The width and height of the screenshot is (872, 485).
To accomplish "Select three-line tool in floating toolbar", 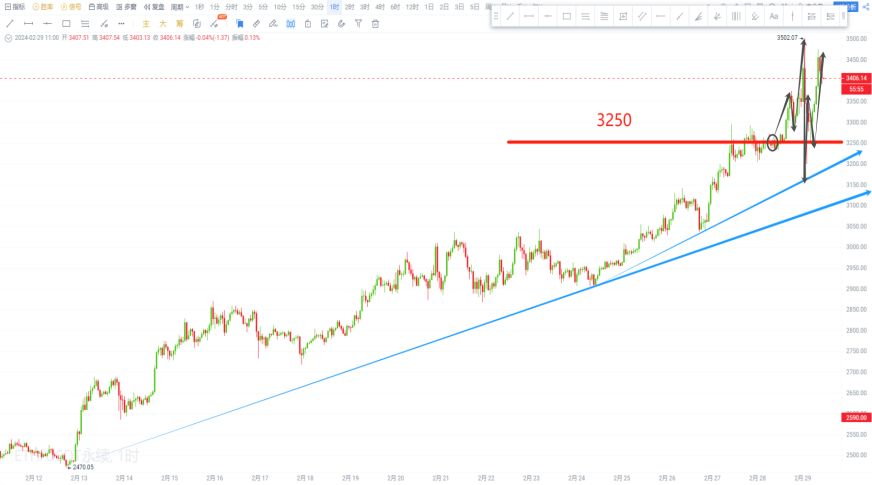I will tap(586, 16).
